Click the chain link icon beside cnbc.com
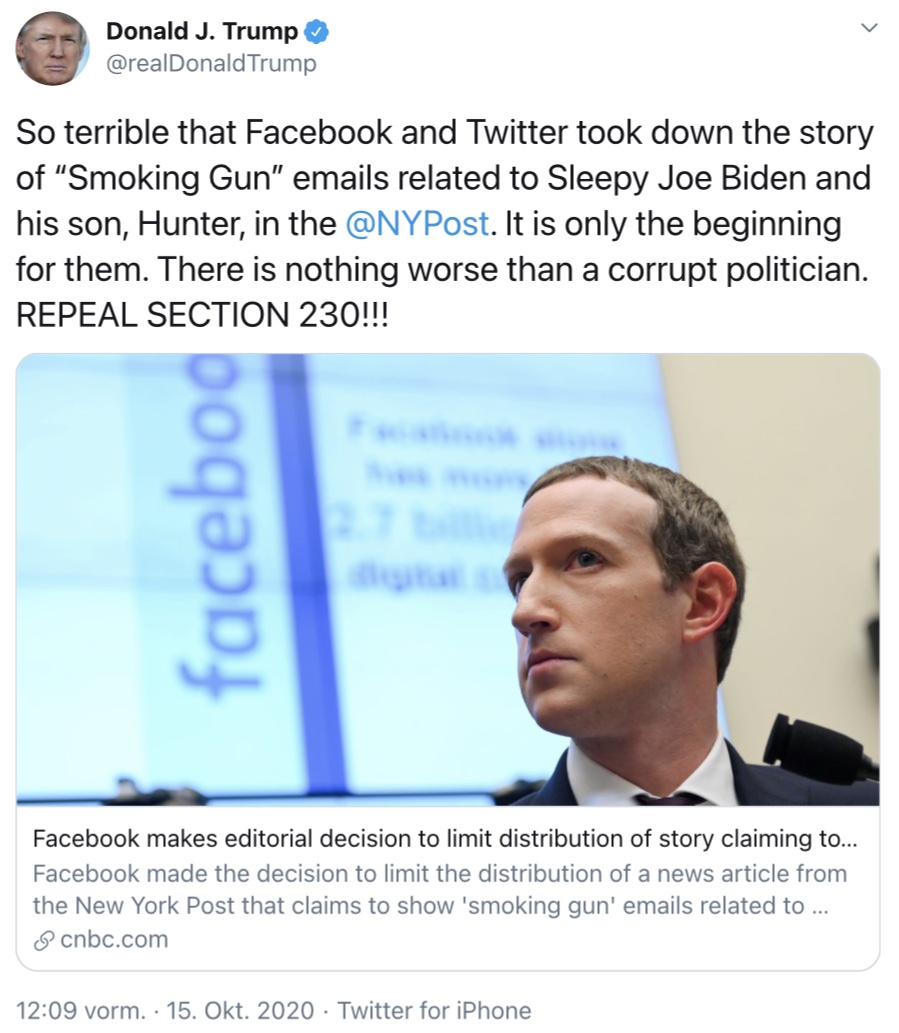The height and width of the screenshot is (1033, 899). coord(43,939)
